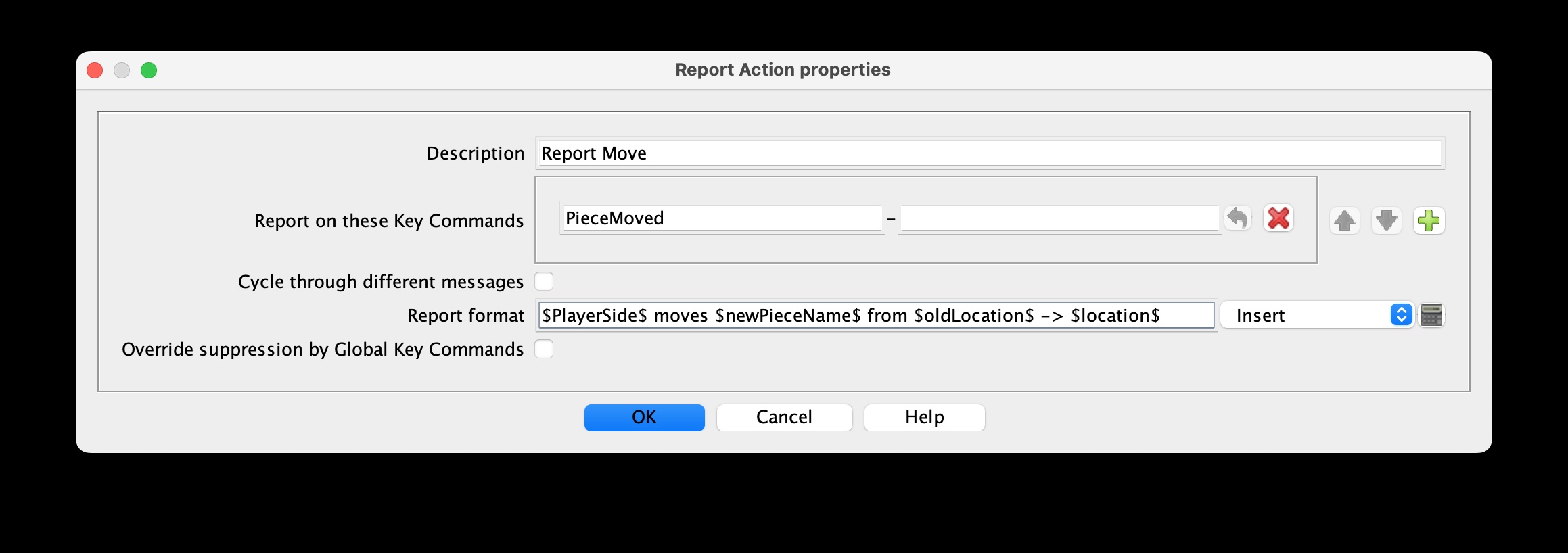Move key command up with up arrow
Image resolution: width=1568 pixels, height=553 pixels.
coord(1345,220)
